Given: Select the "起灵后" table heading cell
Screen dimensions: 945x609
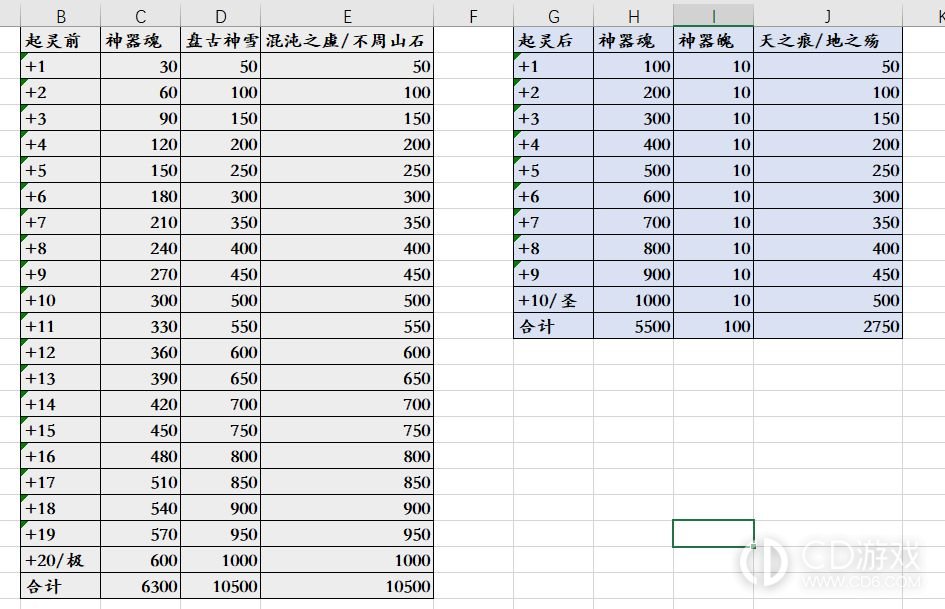Looking at the screenshot, I should pyautogui.click(x=553, y=40).
